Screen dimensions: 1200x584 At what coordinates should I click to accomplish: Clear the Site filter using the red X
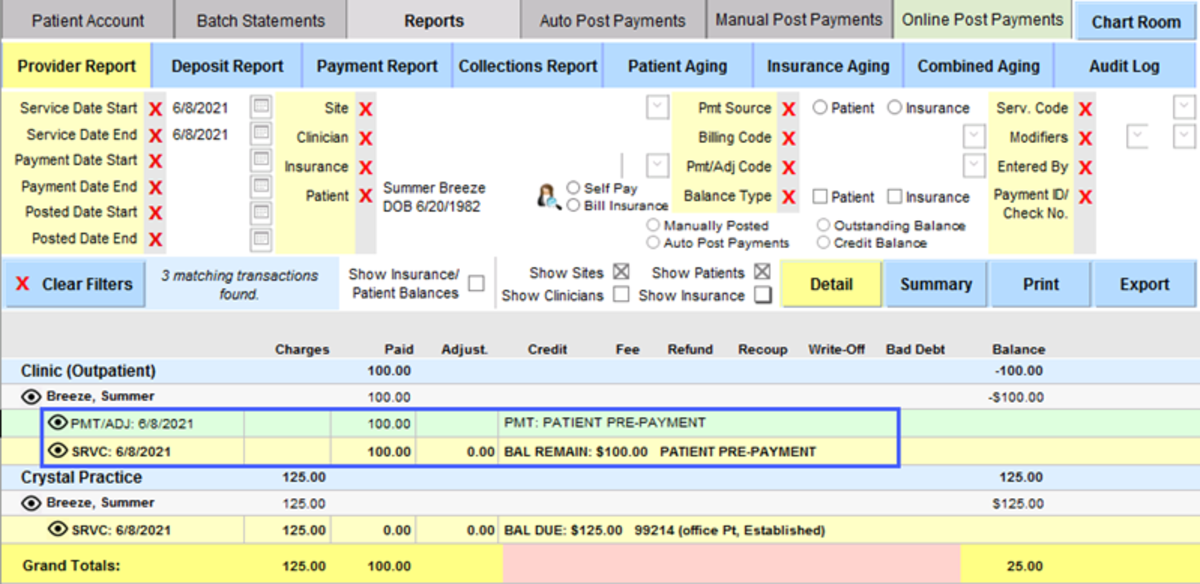click(365, 110)
